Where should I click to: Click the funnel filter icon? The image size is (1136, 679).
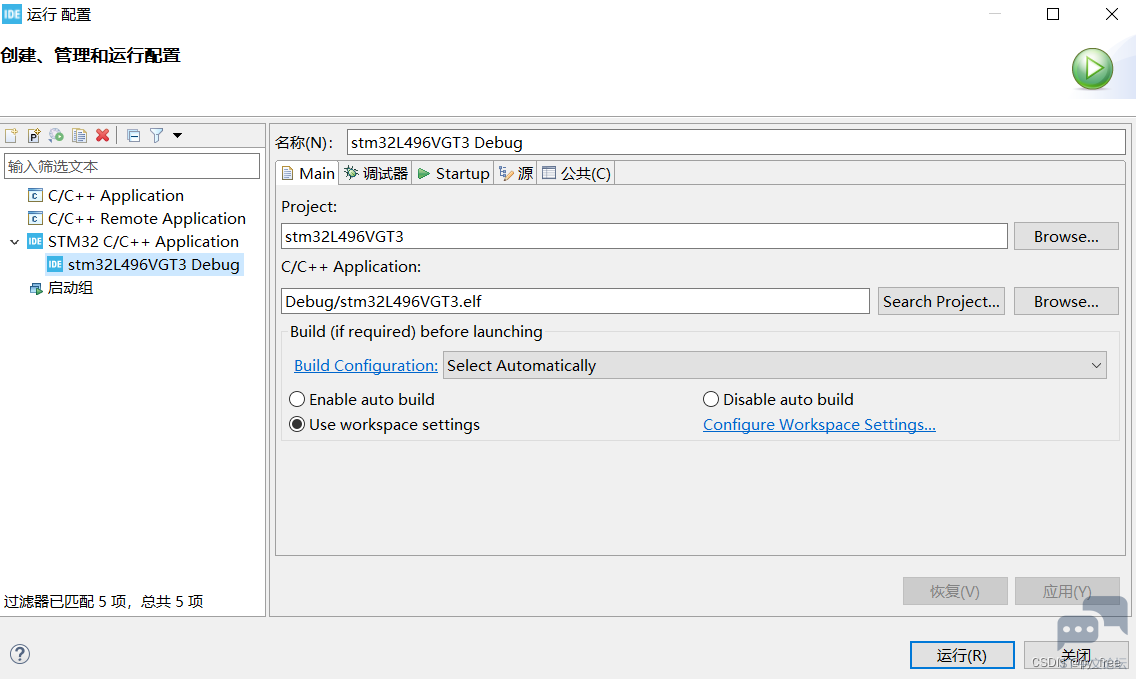coord(157,135)
